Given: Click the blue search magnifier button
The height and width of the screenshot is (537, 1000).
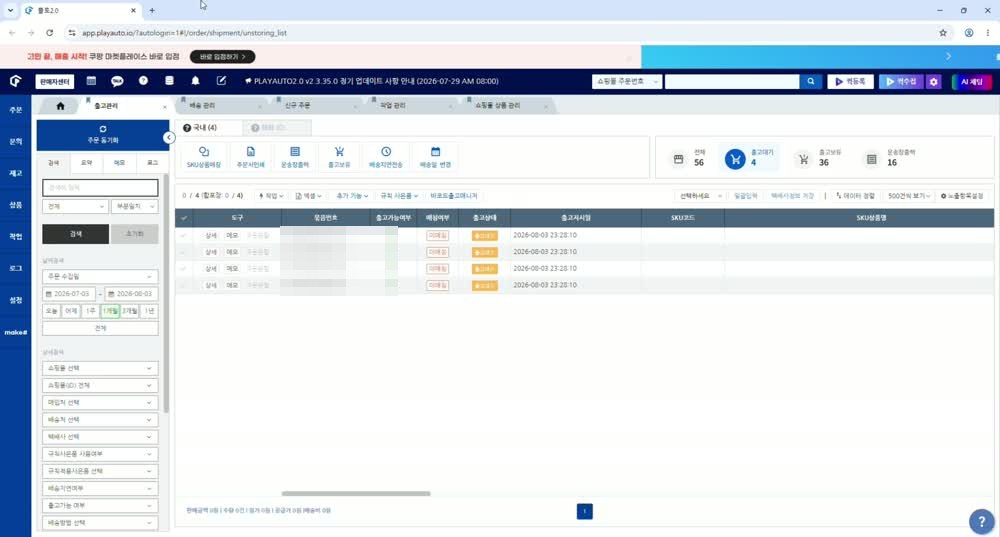Looking at the screenshot, I should pyautogui.click(x=811, y=82).
